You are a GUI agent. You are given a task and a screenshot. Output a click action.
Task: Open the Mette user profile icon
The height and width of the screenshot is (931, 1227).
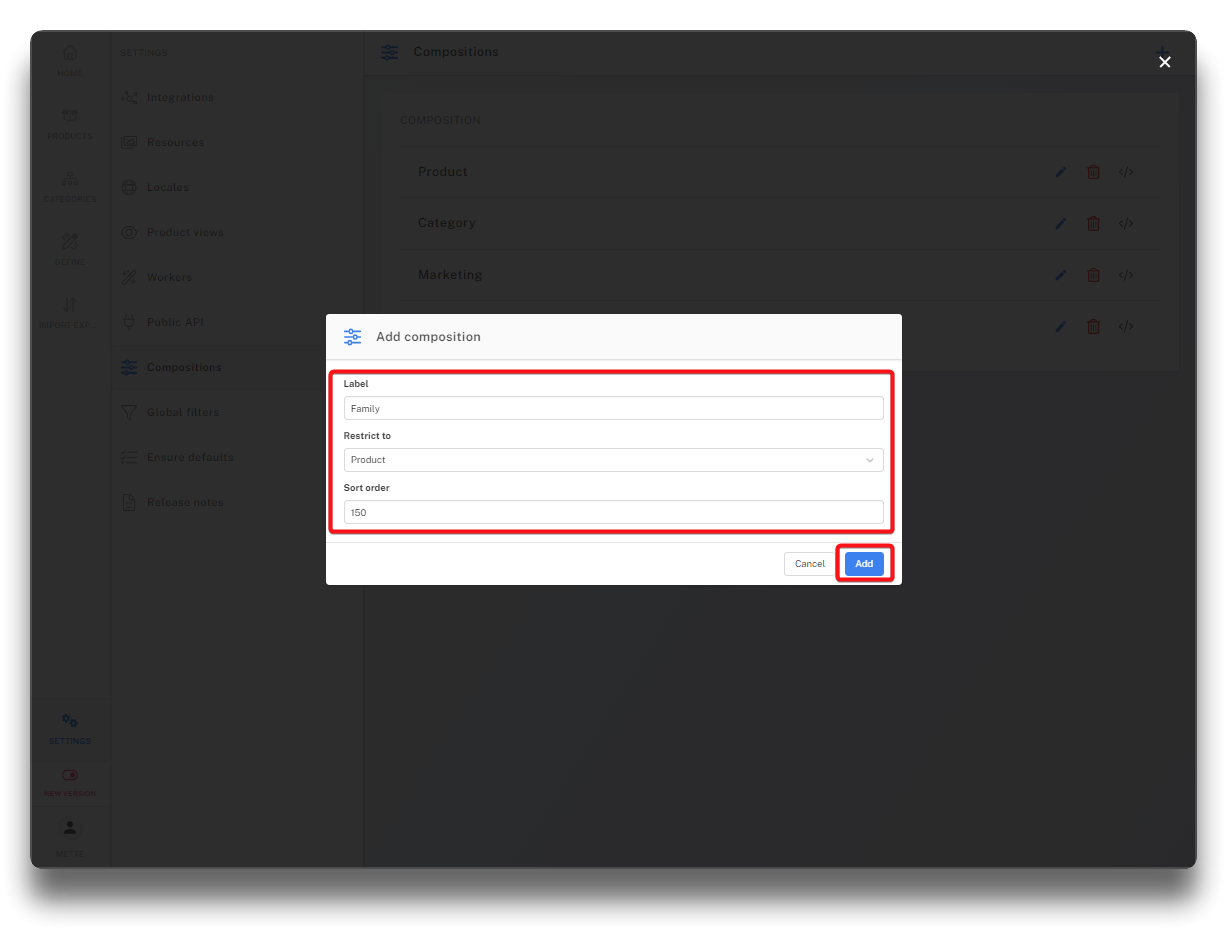pyautogui.click(x=70, y=834)
